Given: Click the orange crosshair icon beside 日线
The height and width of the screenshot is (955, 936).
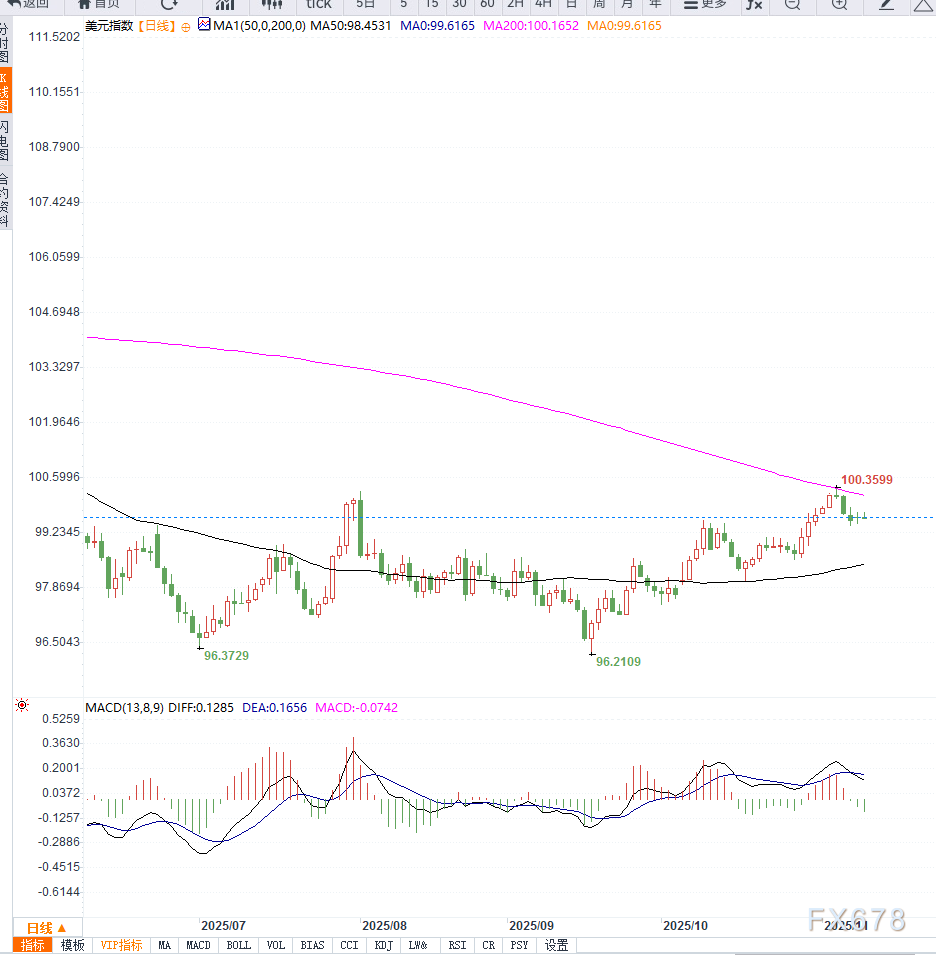Looking at the screenshot, I should (185, 25).
